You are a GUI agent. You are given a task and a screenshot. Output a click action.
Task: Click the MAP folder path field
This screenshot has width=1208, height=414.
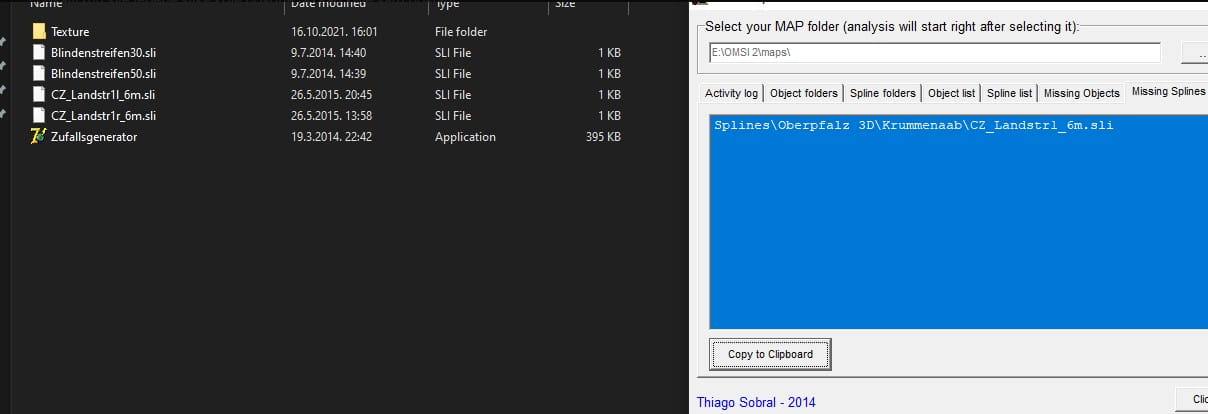(x=932, y=53)
